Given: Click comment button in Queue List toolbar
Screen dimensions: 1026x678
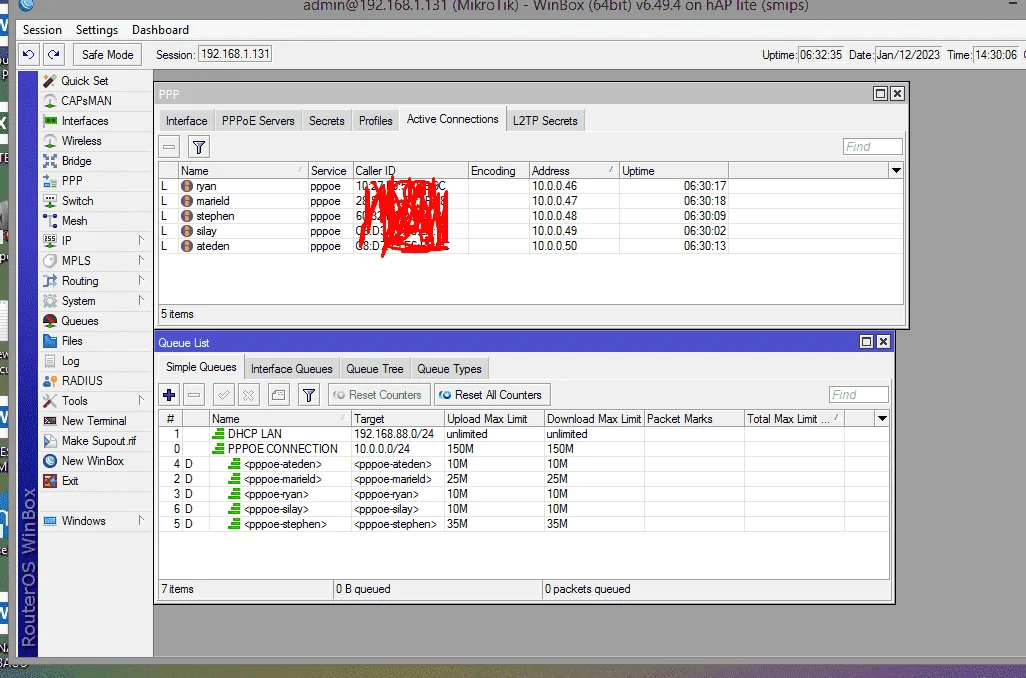Looking at the screenshot, I should (x=279, y=395).
